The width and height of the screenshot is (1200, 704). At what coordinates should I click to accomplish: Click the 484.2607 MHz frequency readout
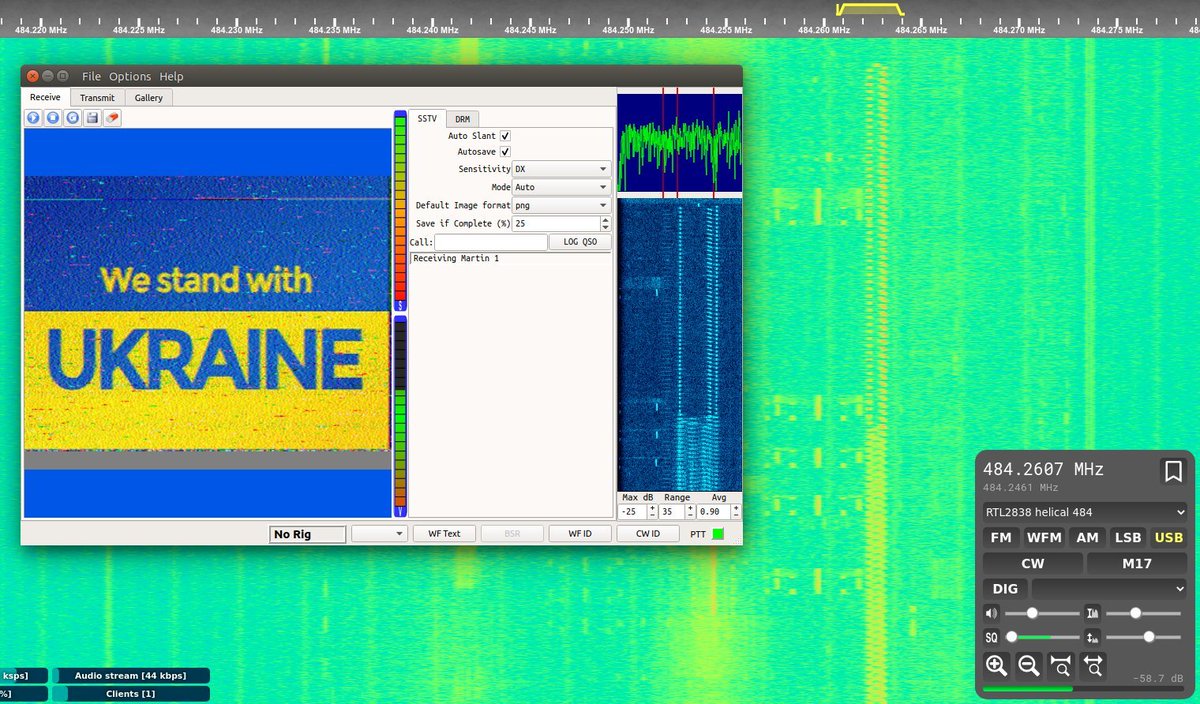coord(1044,469)
